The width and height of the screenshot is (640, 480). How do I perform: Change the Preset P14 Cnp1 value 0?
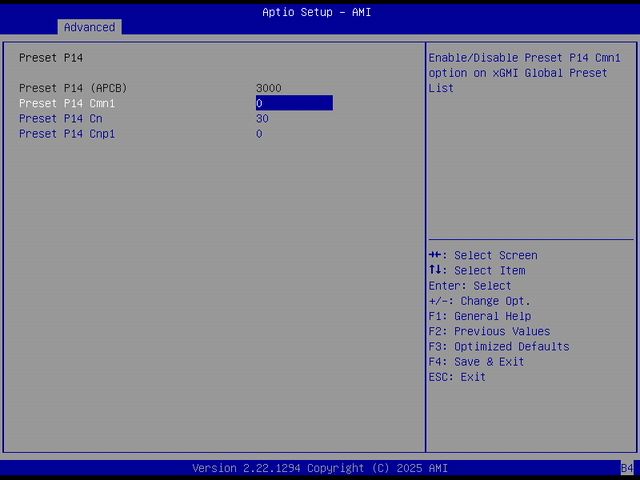pos(259,134)
